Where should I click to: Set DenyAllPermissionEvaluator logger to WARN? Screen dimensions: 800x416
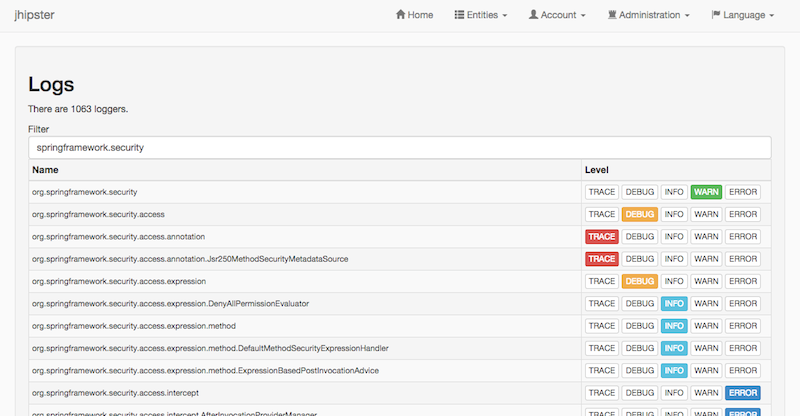706,303
